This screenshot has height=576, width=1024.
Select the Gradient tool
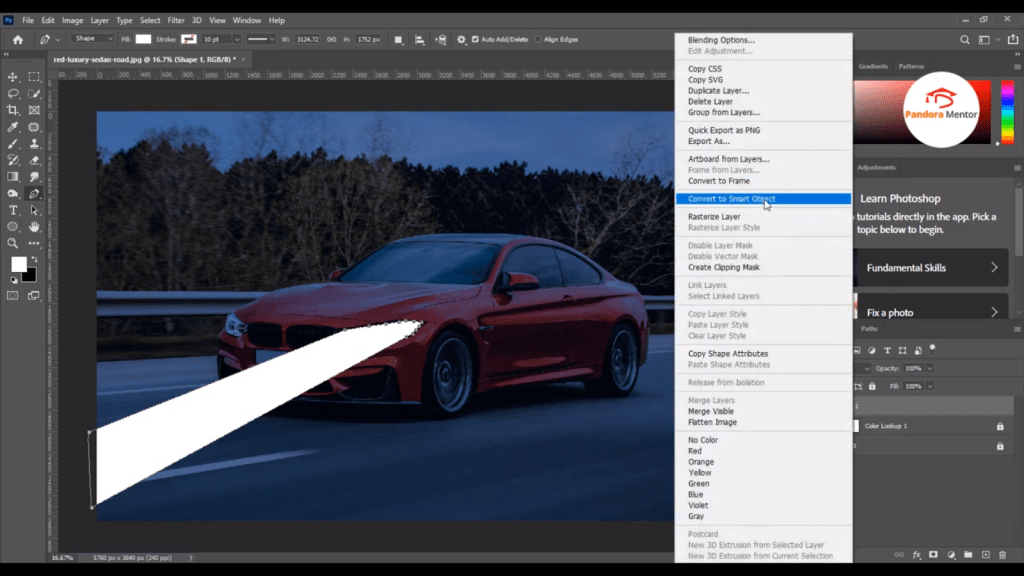coord(13,177)
